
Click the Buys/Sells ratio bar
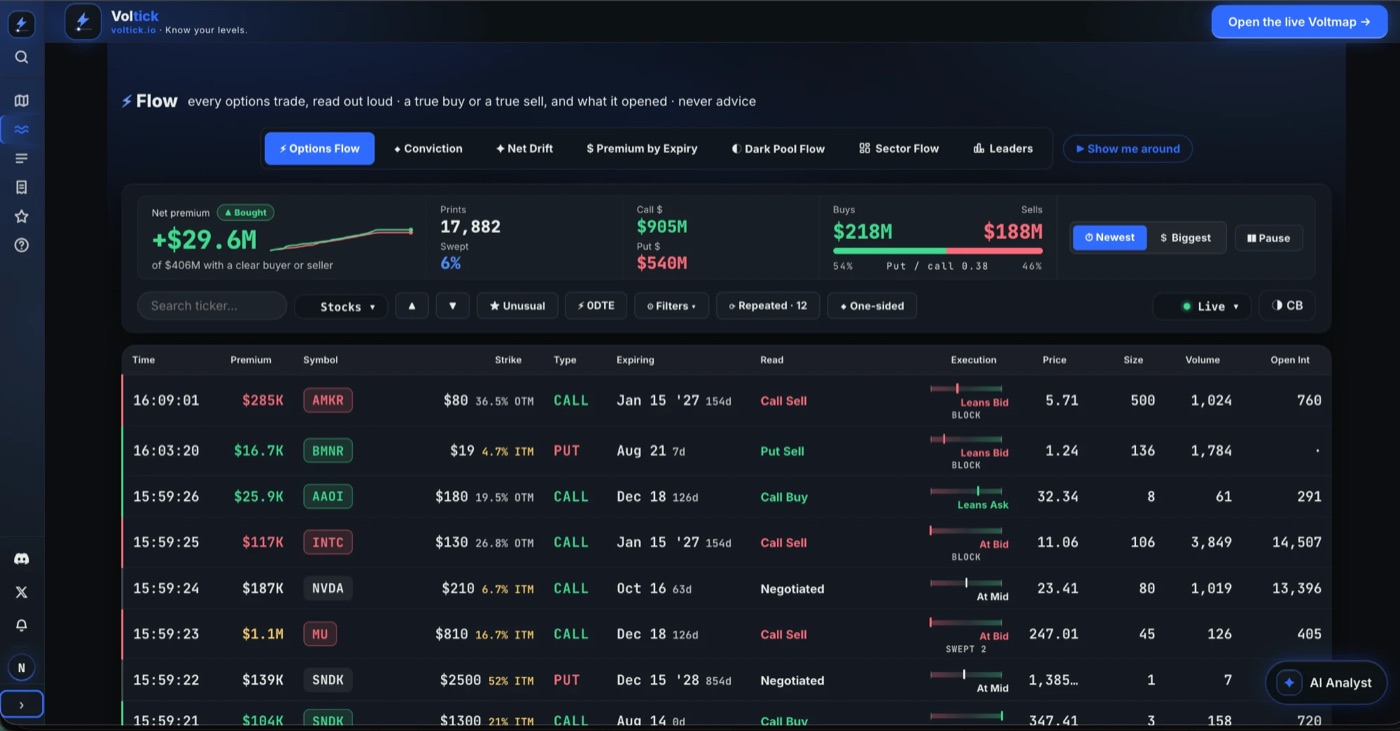[937, 251]
